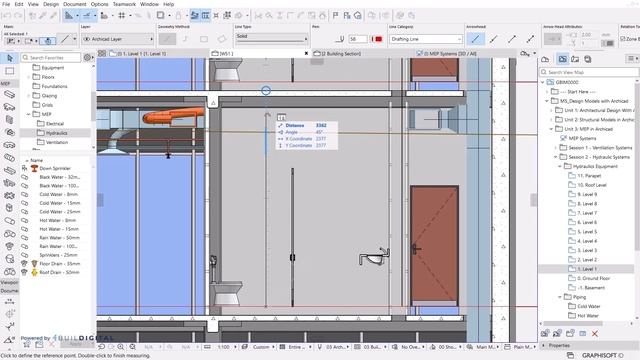Open the Design menu
The image size is (640, 360).
(x=51, y=4)
